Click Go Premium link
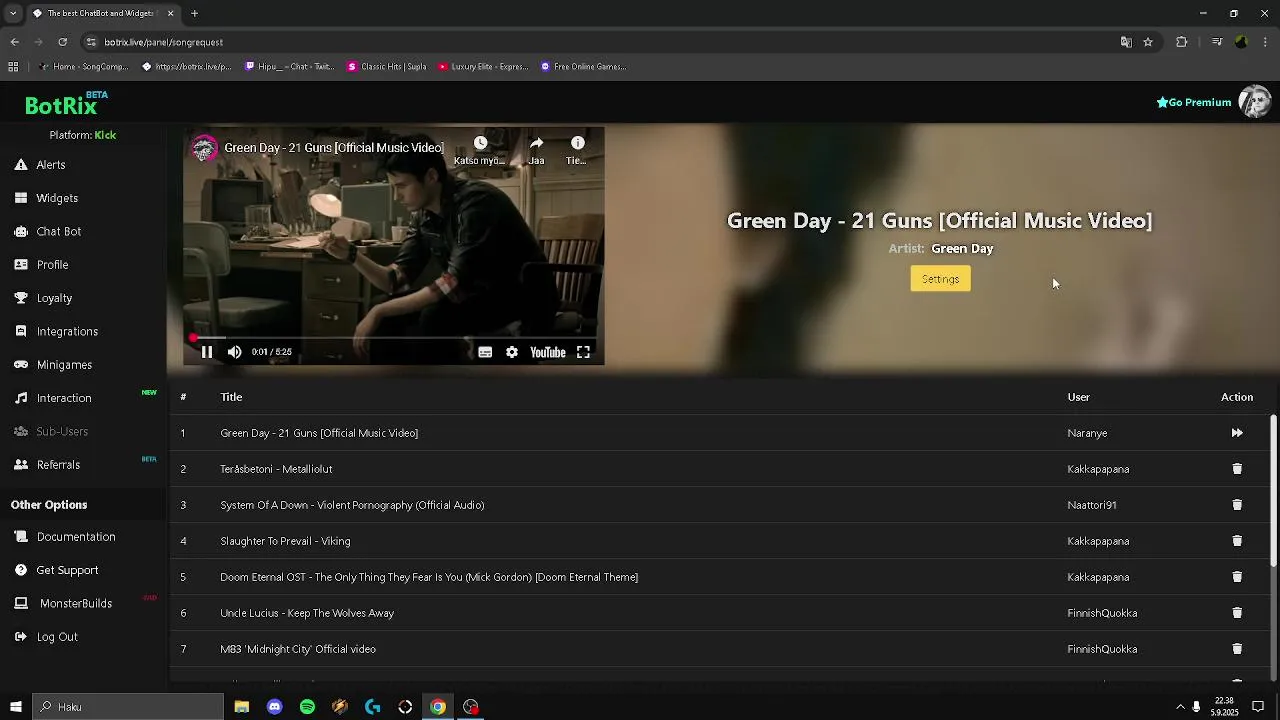The image size is (1280, 720). tap(1193, 102)
